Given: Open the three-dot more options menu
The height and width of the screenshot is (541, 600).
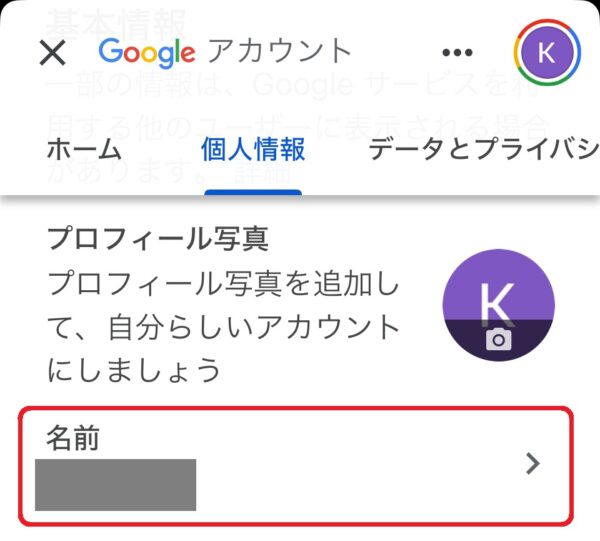Looking at the screenshot, I should 457,52.
